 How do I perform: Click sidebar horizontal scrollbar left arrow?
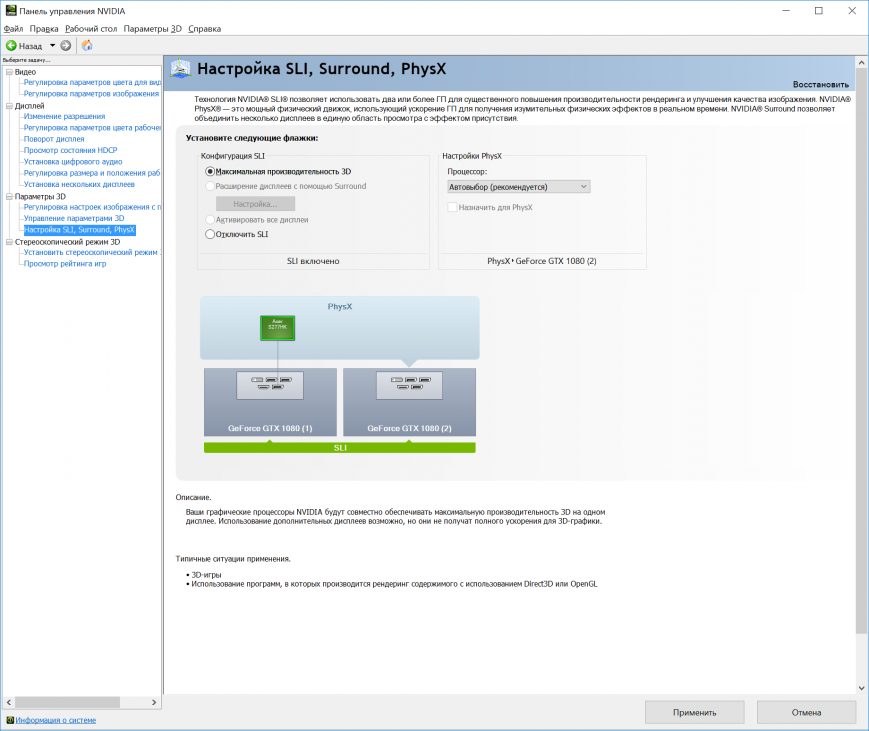coord(8,702)
